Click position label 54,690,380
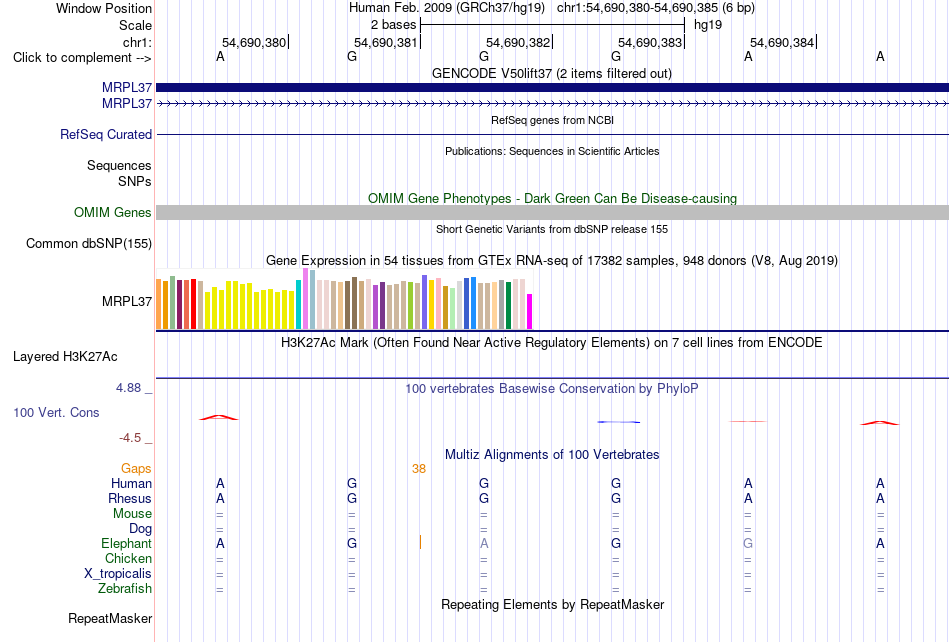950x642 pixels. (x=253, y=42)
